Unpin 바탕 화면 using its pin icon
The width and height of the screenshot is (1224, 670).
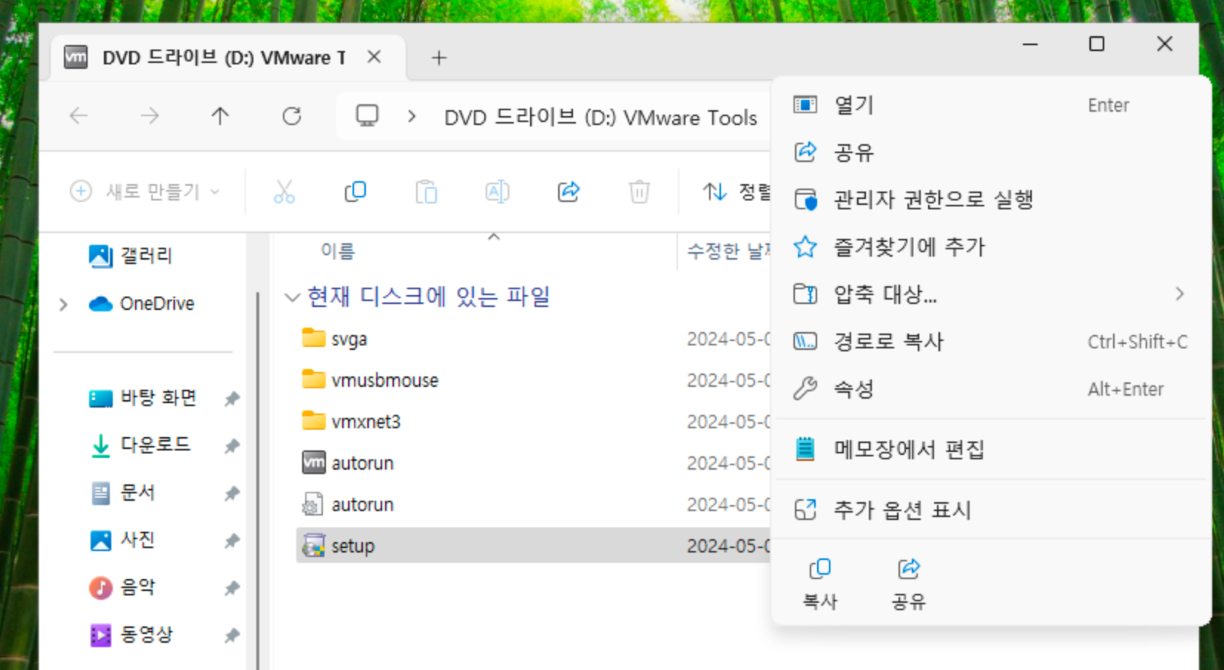pos(232,399)
